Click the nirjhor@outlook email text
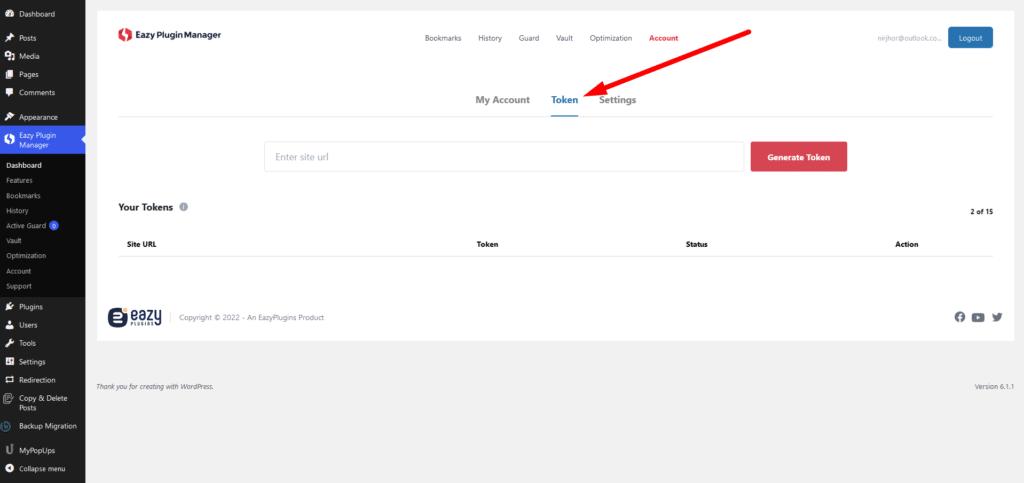The image size is (1024, 483). coord(910,39)
